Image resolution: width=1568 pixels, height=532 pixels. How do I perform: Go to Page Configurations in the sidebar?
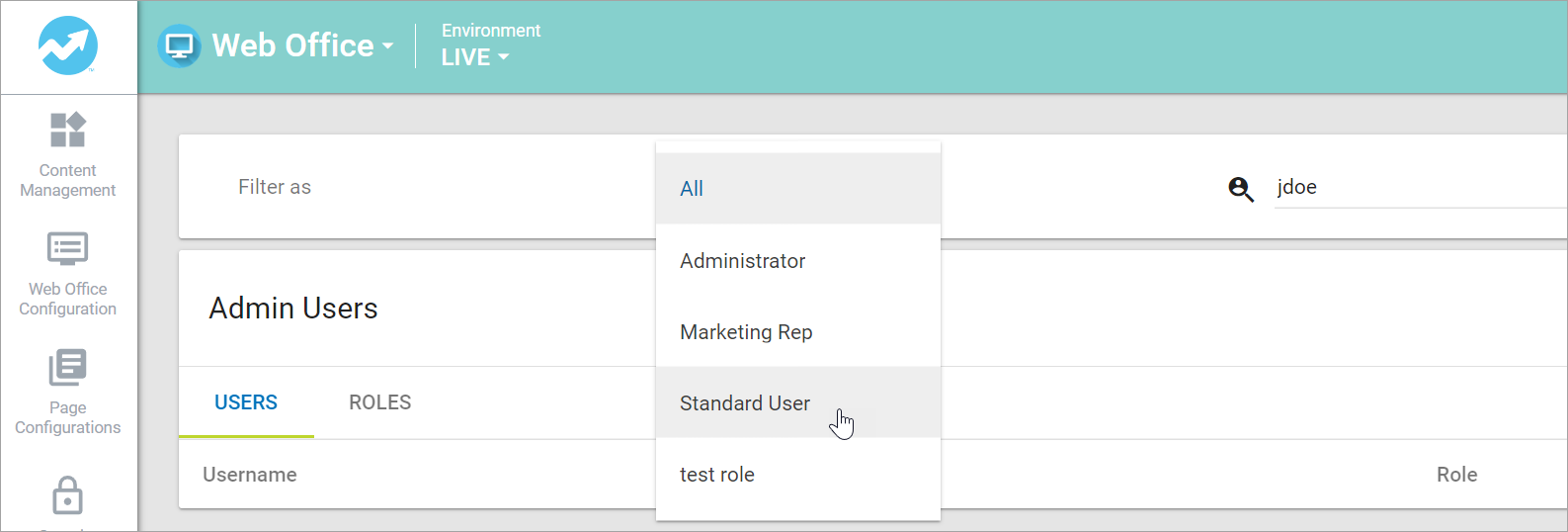coord(68,393)
